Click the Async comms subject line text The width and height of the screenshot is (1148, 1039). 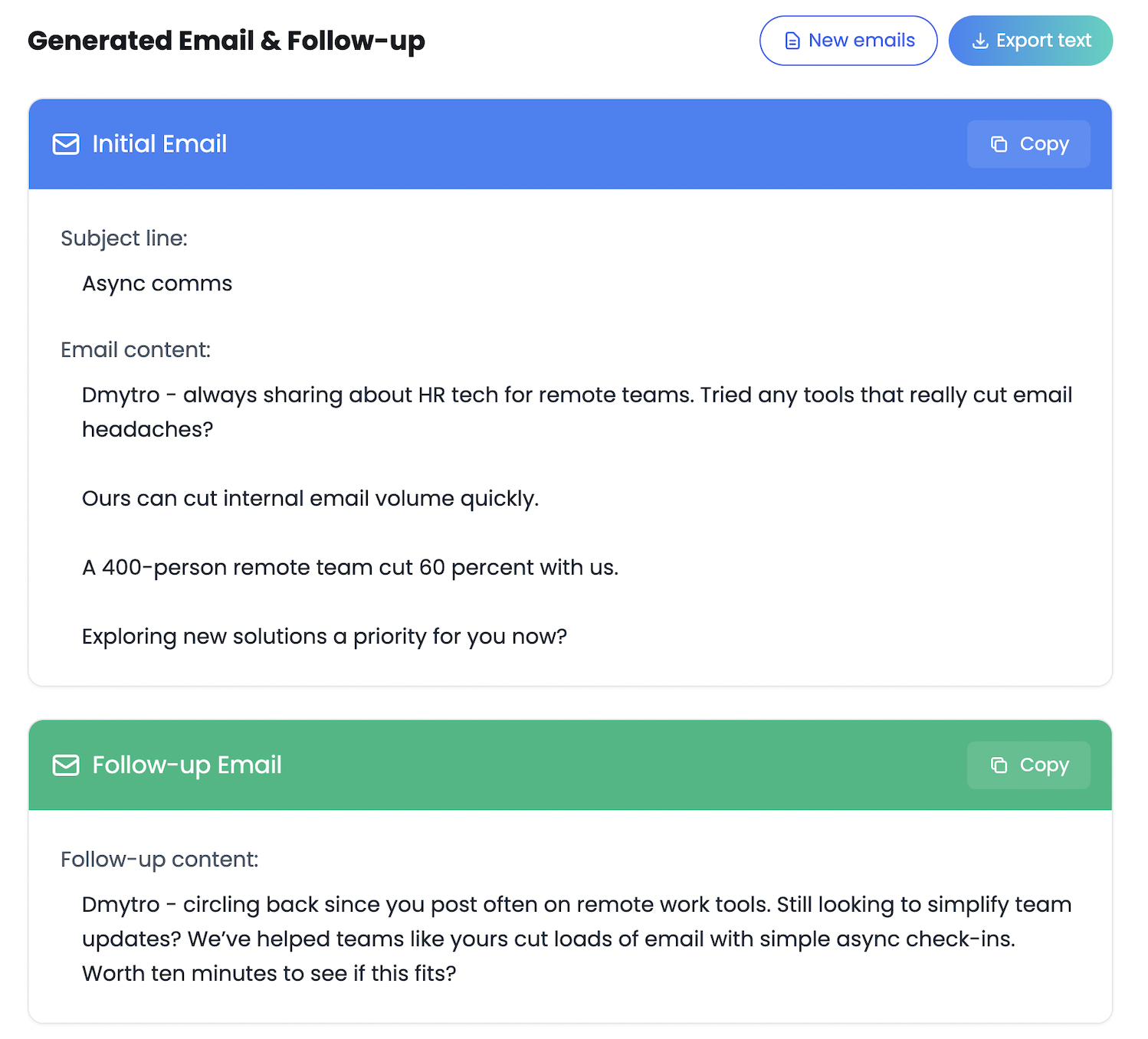157,284
